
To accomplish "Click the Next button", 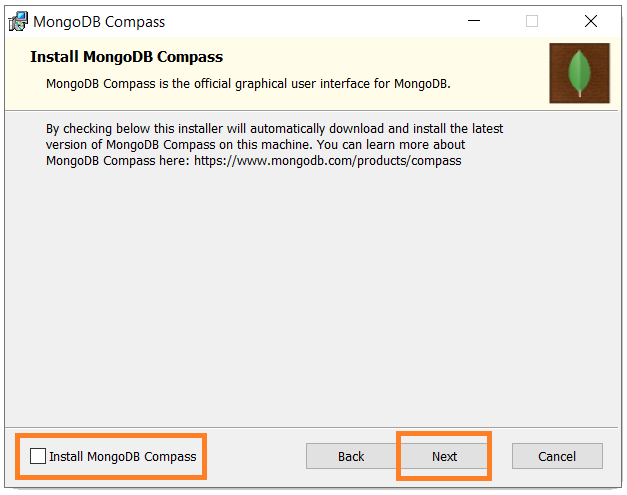I will click(x=444, y=456).
